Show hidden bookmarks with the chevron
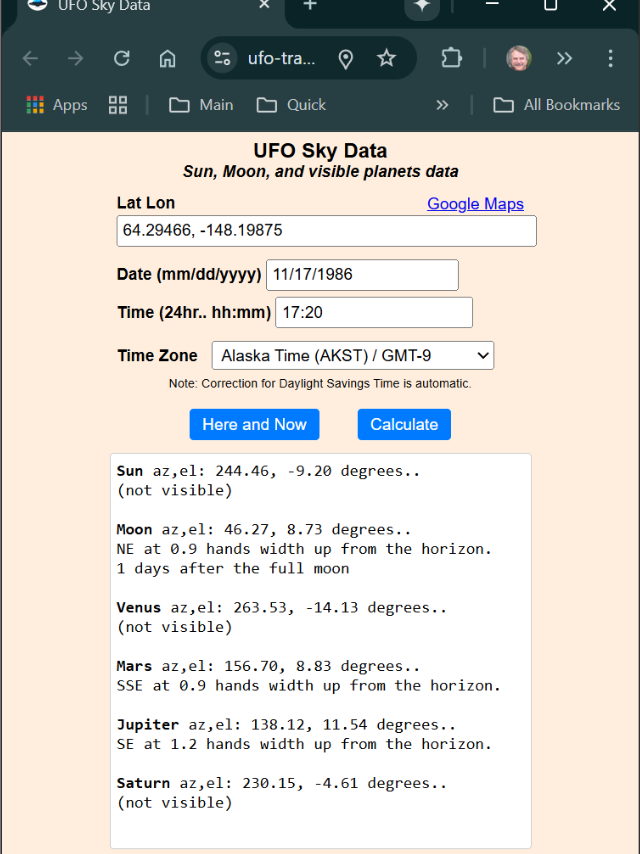This screenshot has width=640, height=854. (442, 105)
